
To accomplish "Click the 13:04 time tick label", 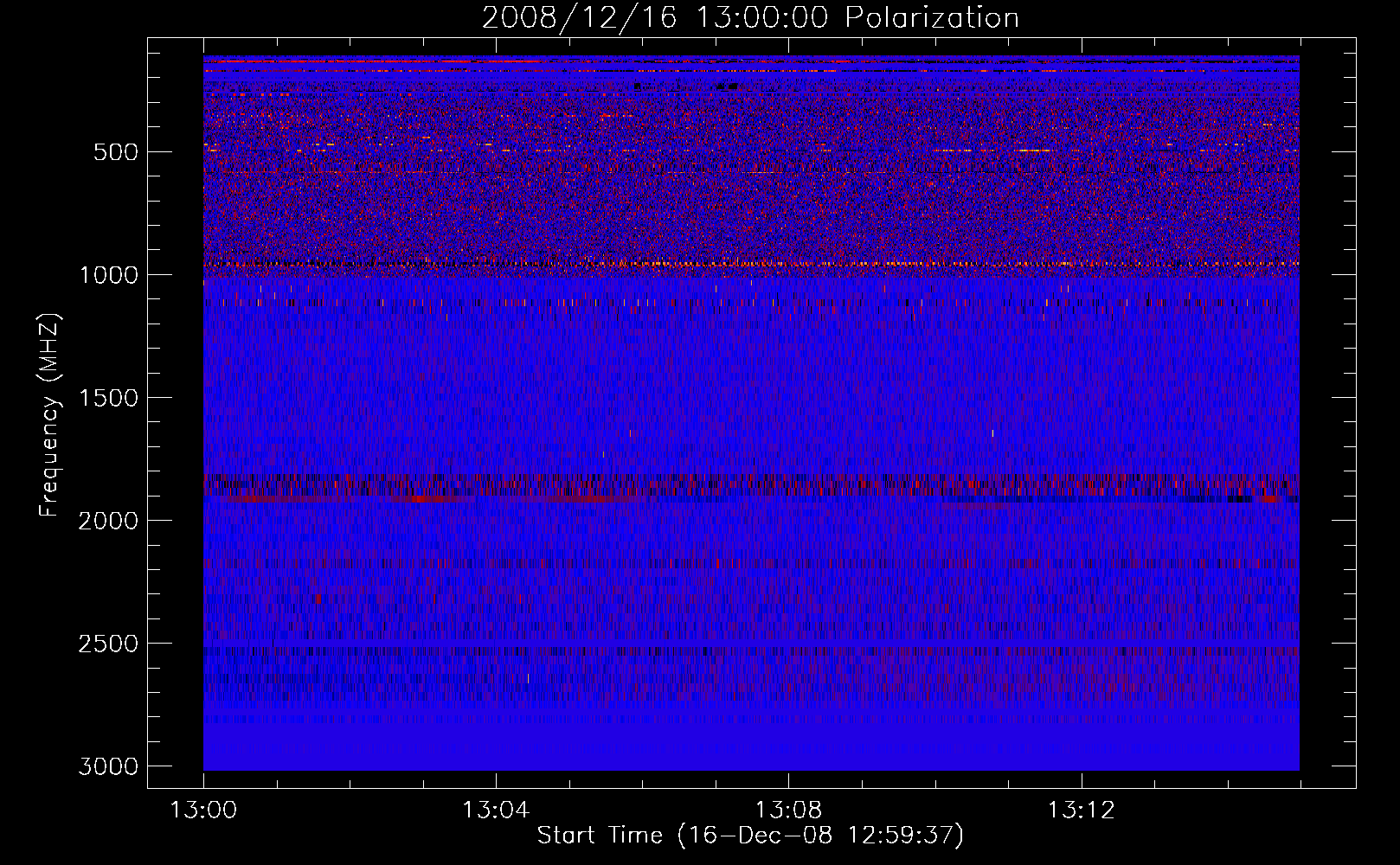I will pyautogui.click(x=496, y=811).
